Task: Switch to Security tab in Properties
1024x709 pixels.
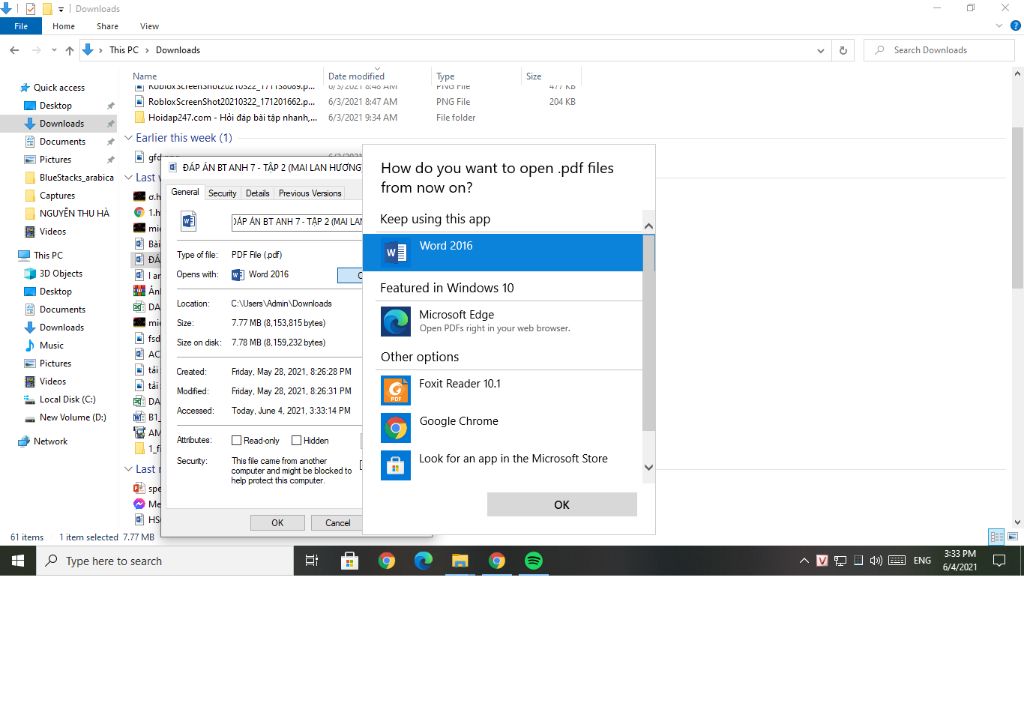Action: pos(222,193)
